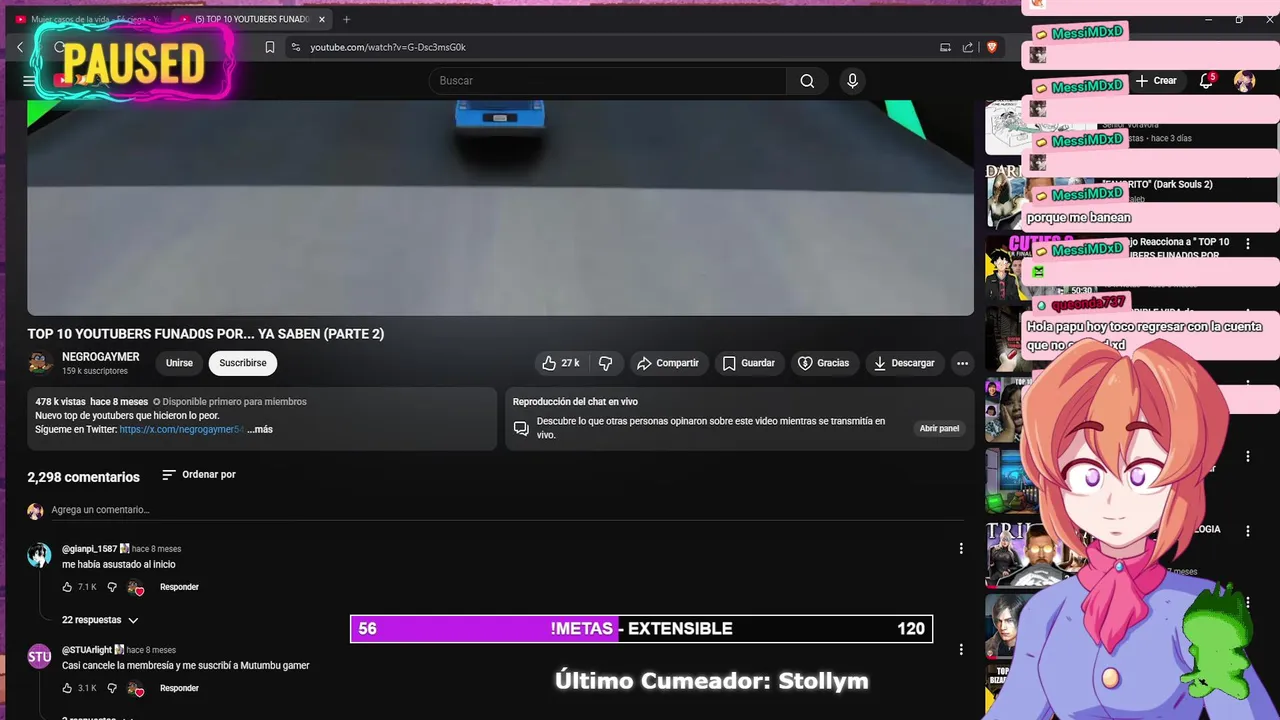Like gianpi_1587's comment
Viewport: 1280px width, 720px height.
[x=67, y=587]
